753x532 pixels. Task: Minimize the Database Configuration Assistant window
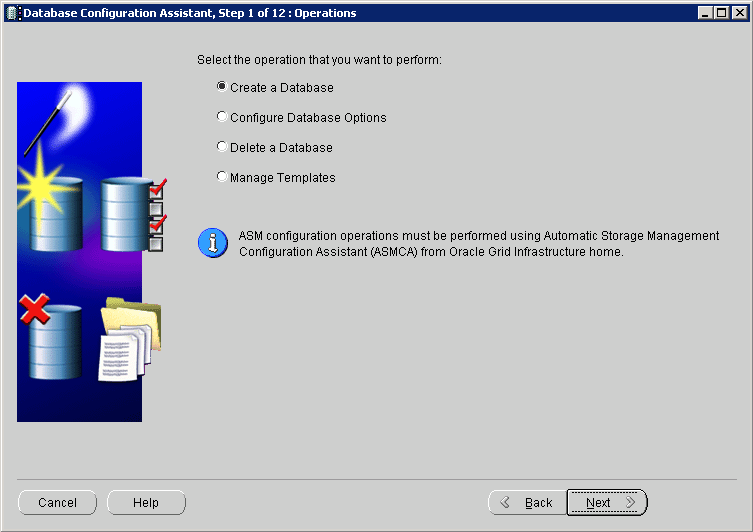click(704, 13)
